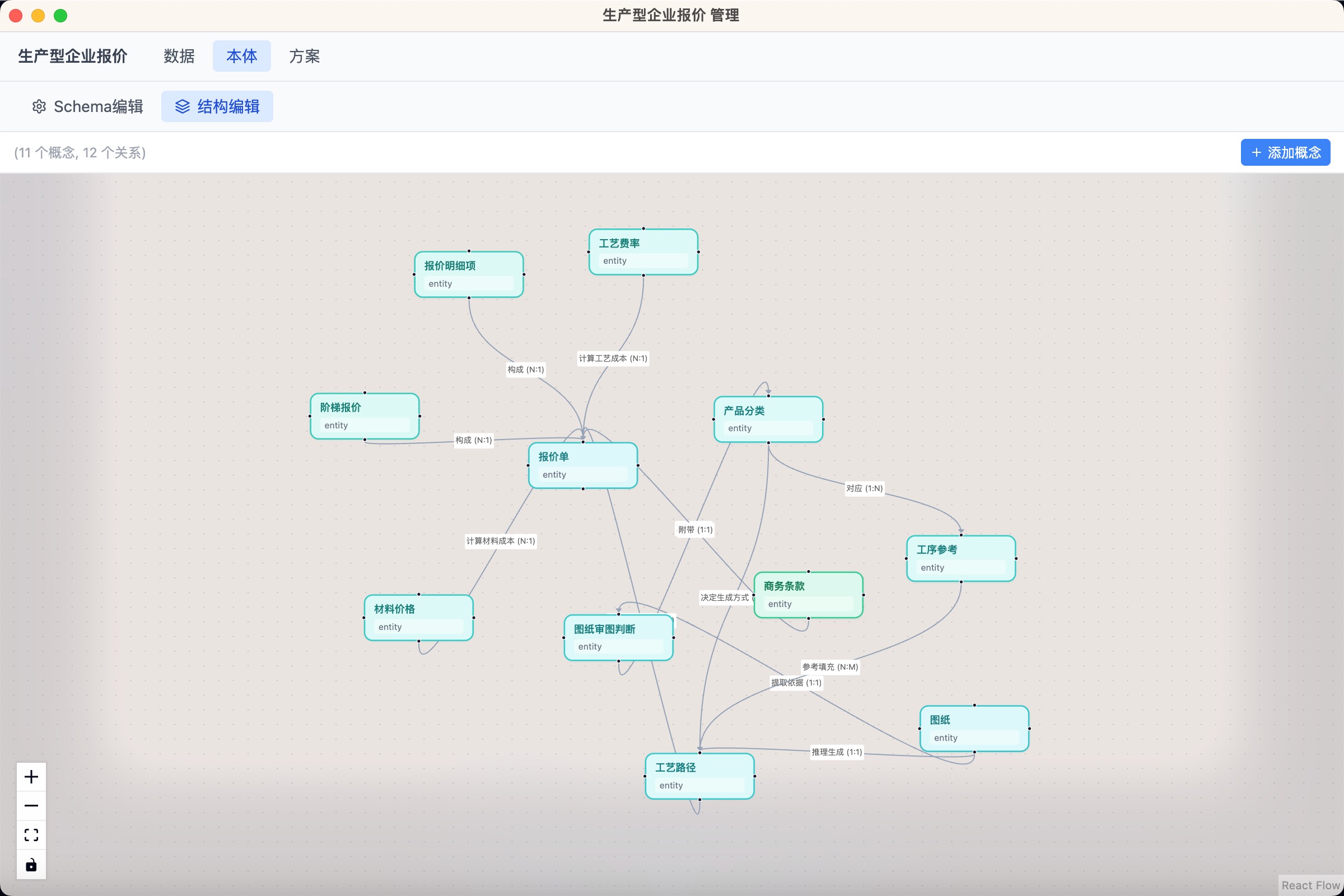This screenshot has width=1344, height=896.
Task: Click the 推理生成 (1:1) edge label
Action: (x=837, y=752)
